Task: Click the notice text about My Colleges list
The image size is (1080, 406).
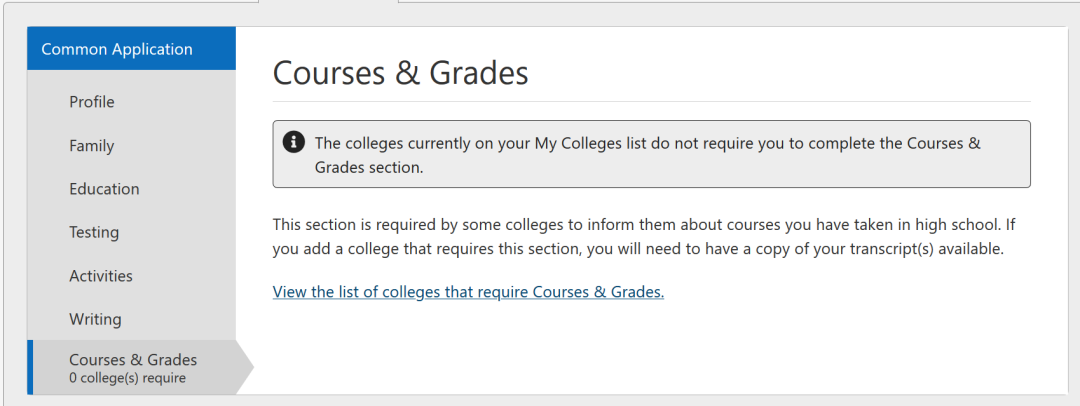Action: [x=640, y=143]
